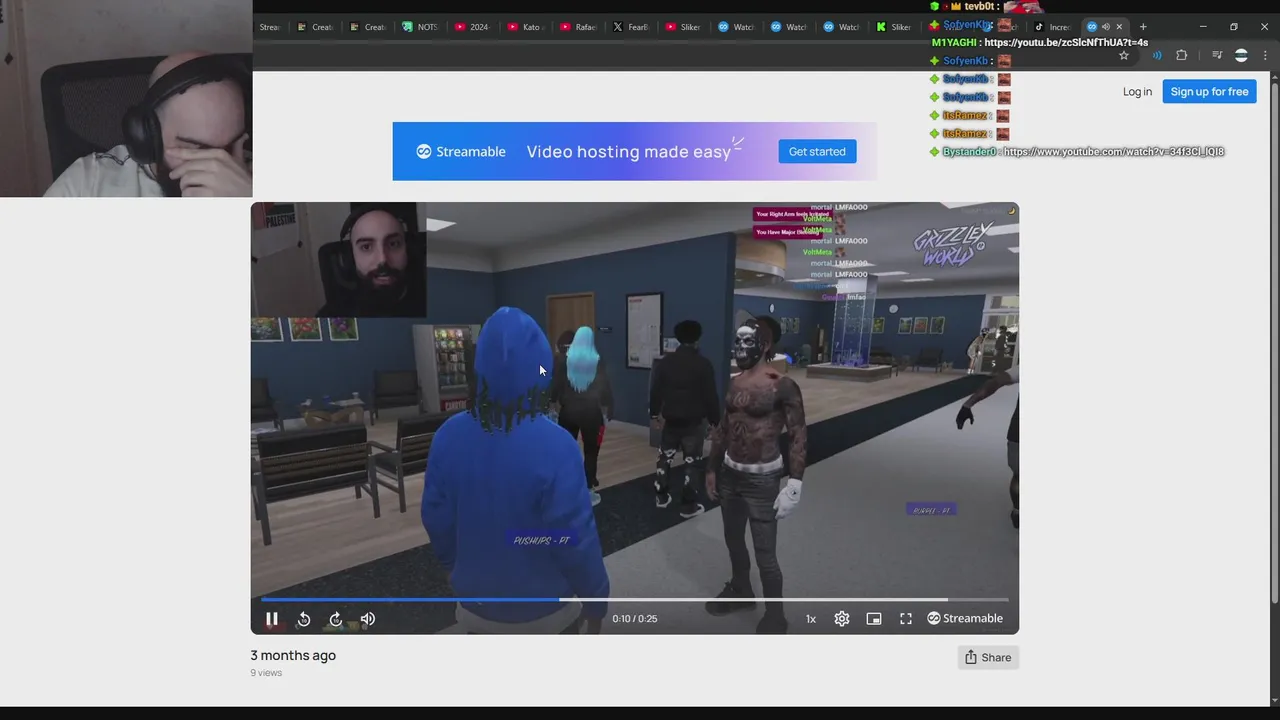Rewind the video ten seconds
1280x720 pixels.
coord(304,619)
